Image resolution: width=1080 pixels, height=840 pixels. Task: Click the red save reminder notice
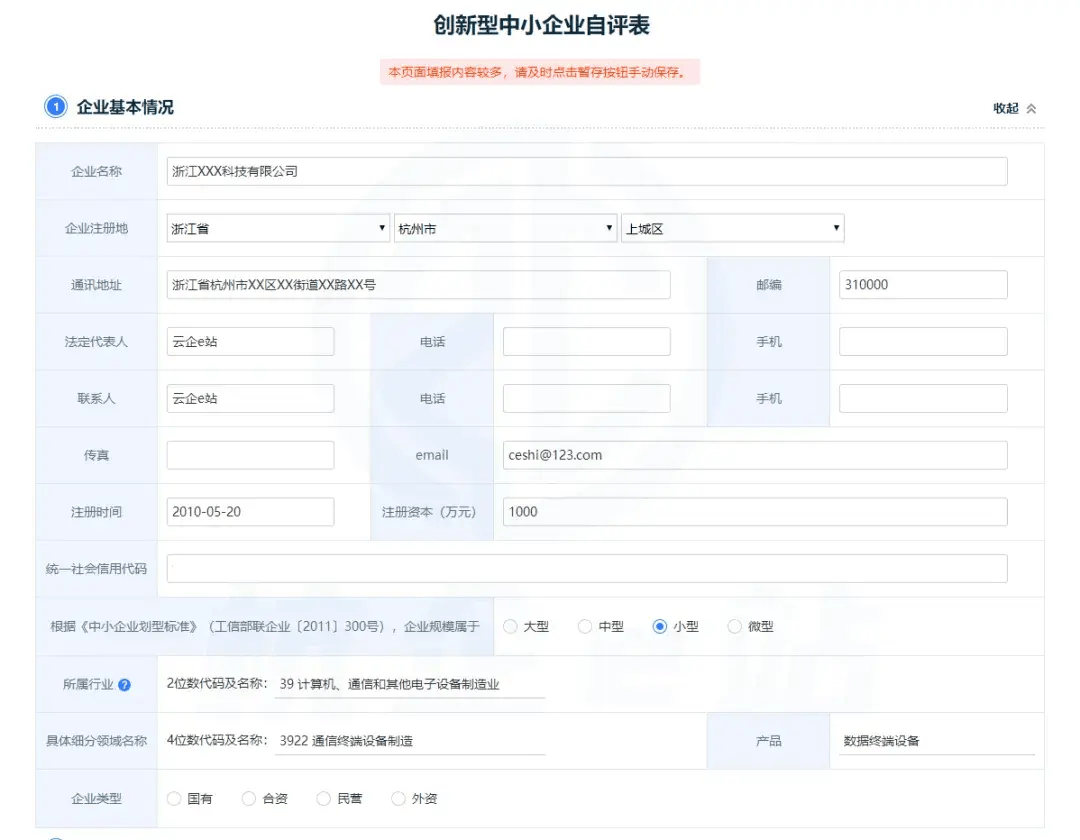pos(540,72)
